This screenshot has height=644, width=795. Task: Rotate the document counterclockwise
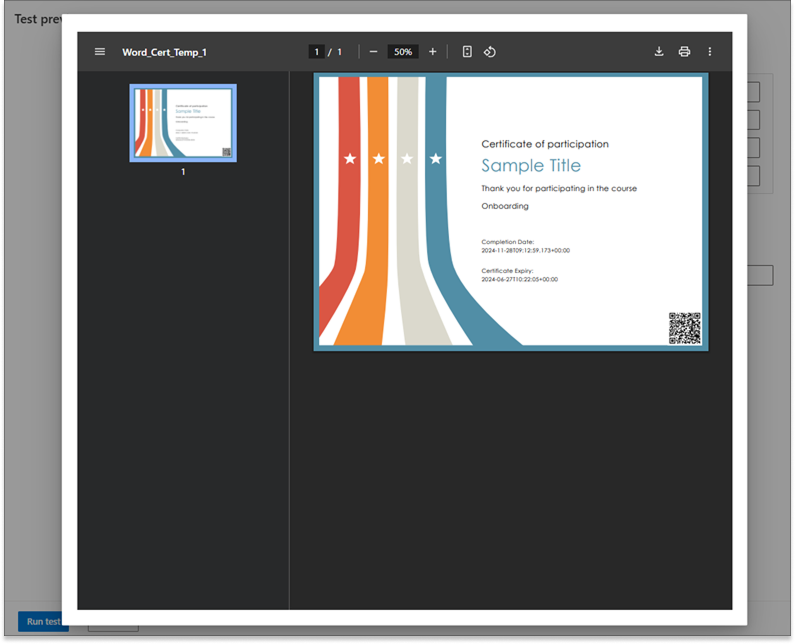[x=490, y=52]
